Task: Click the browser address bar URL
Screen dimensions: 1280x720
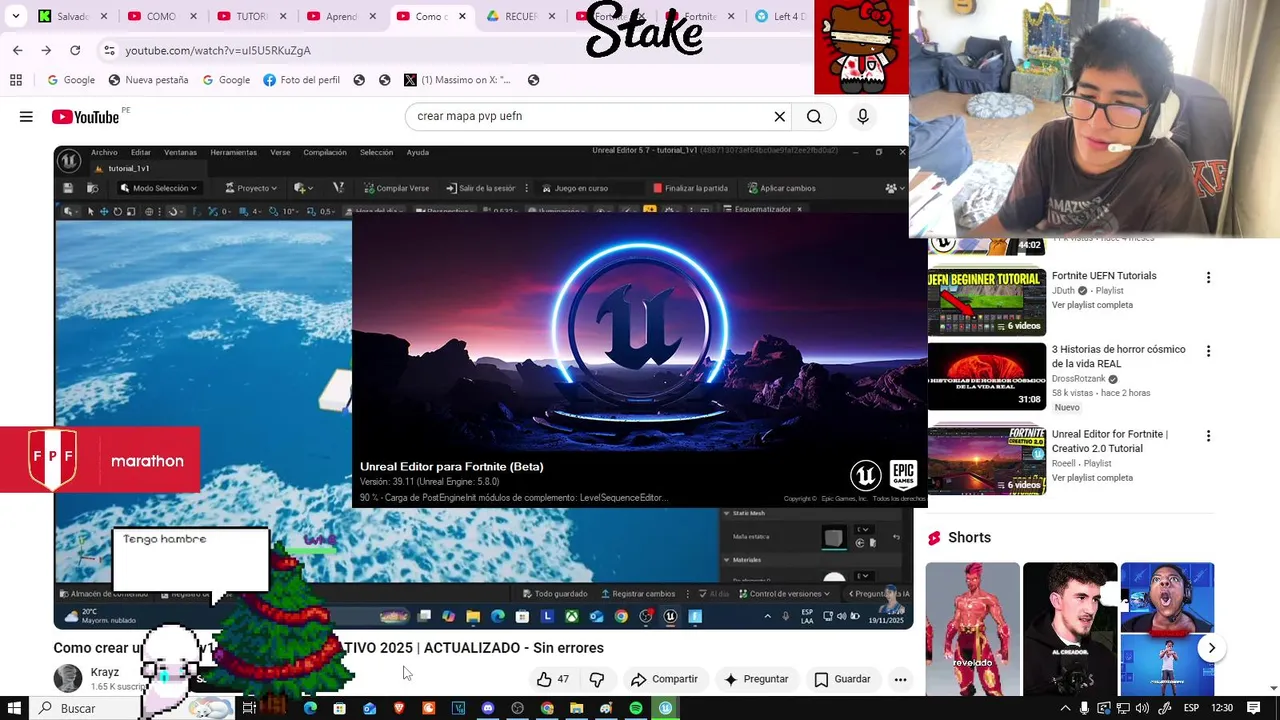Action: pos(218,50)
